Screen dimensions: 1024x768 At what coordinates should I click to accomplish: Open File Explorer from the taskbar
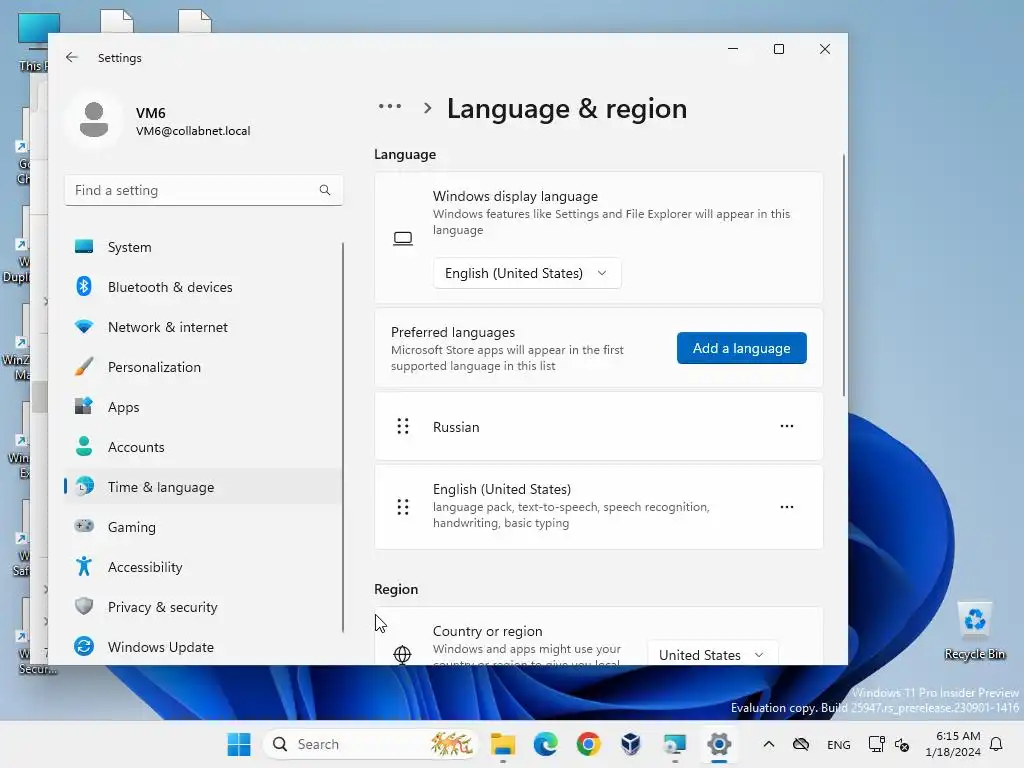(x=503, y=744)
